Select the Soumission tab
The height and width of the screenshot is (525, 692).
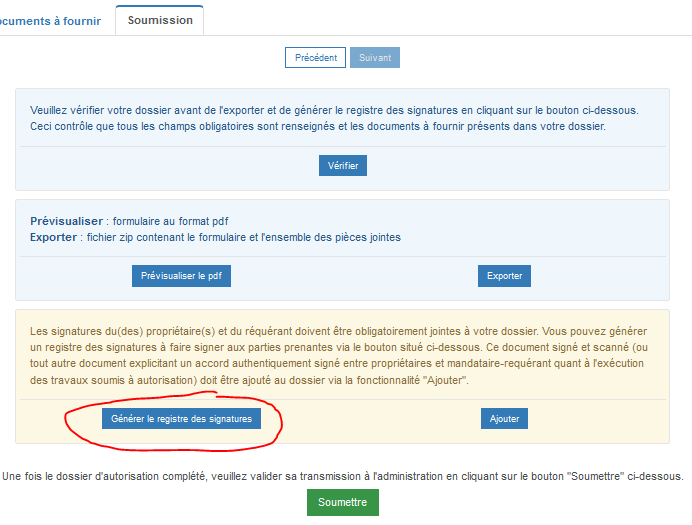point(160,20)
